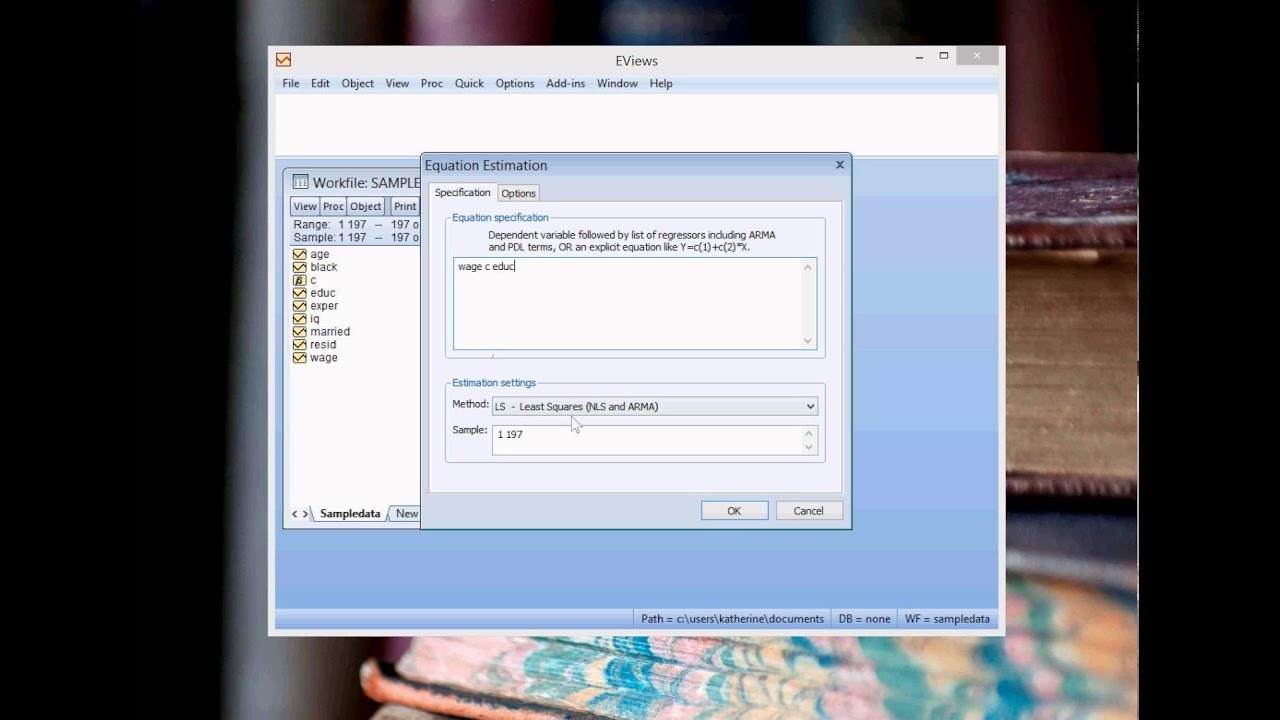
Task: Click the workfile window icon beside Workfile title
Action: (x=300, y=182)
